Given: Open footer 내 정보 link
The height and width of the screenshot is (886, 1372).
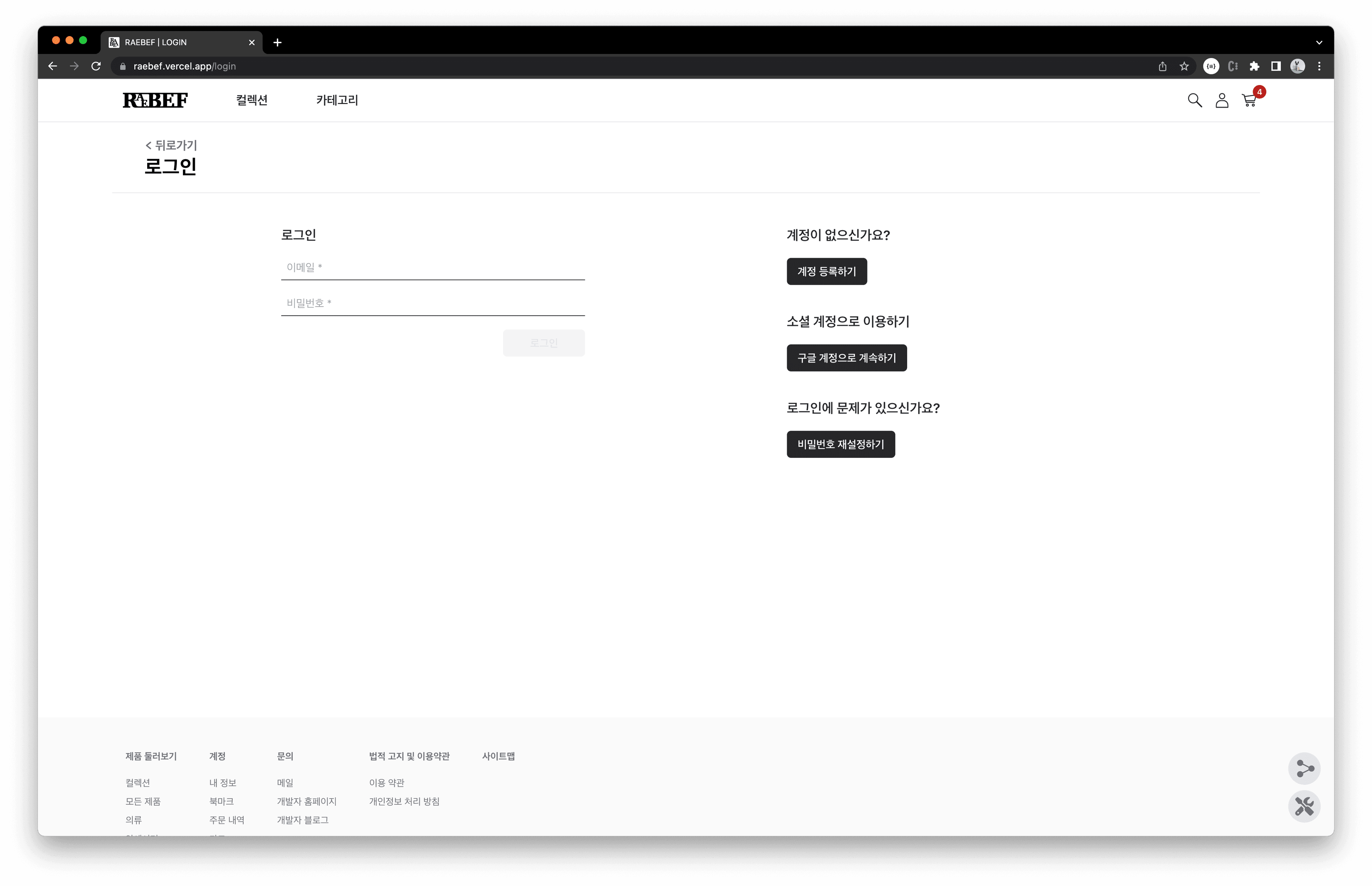Looking at the screenshot, I should 223,782.
